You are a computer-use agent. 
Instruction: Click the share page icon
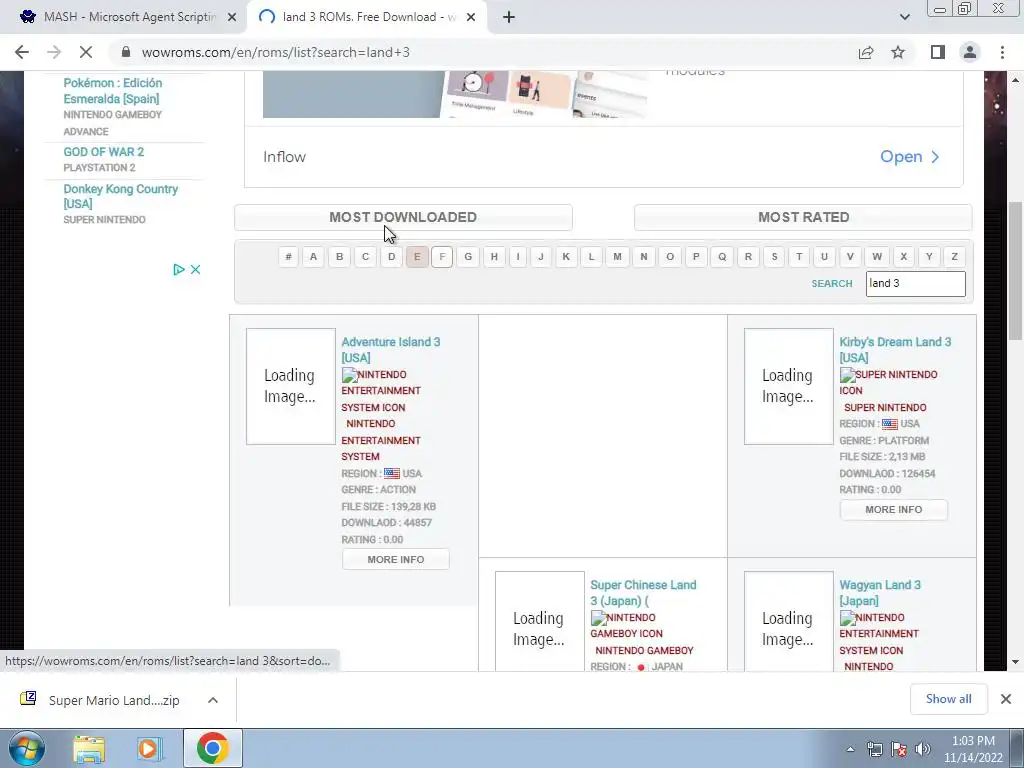point(866,52)
